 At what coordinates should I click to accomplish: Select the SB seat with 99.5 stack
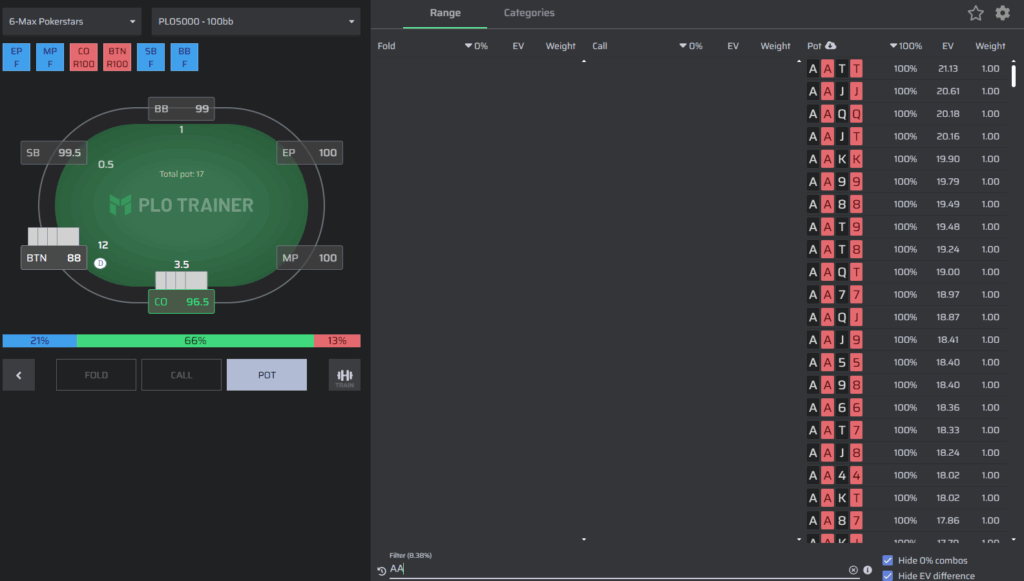54,153
